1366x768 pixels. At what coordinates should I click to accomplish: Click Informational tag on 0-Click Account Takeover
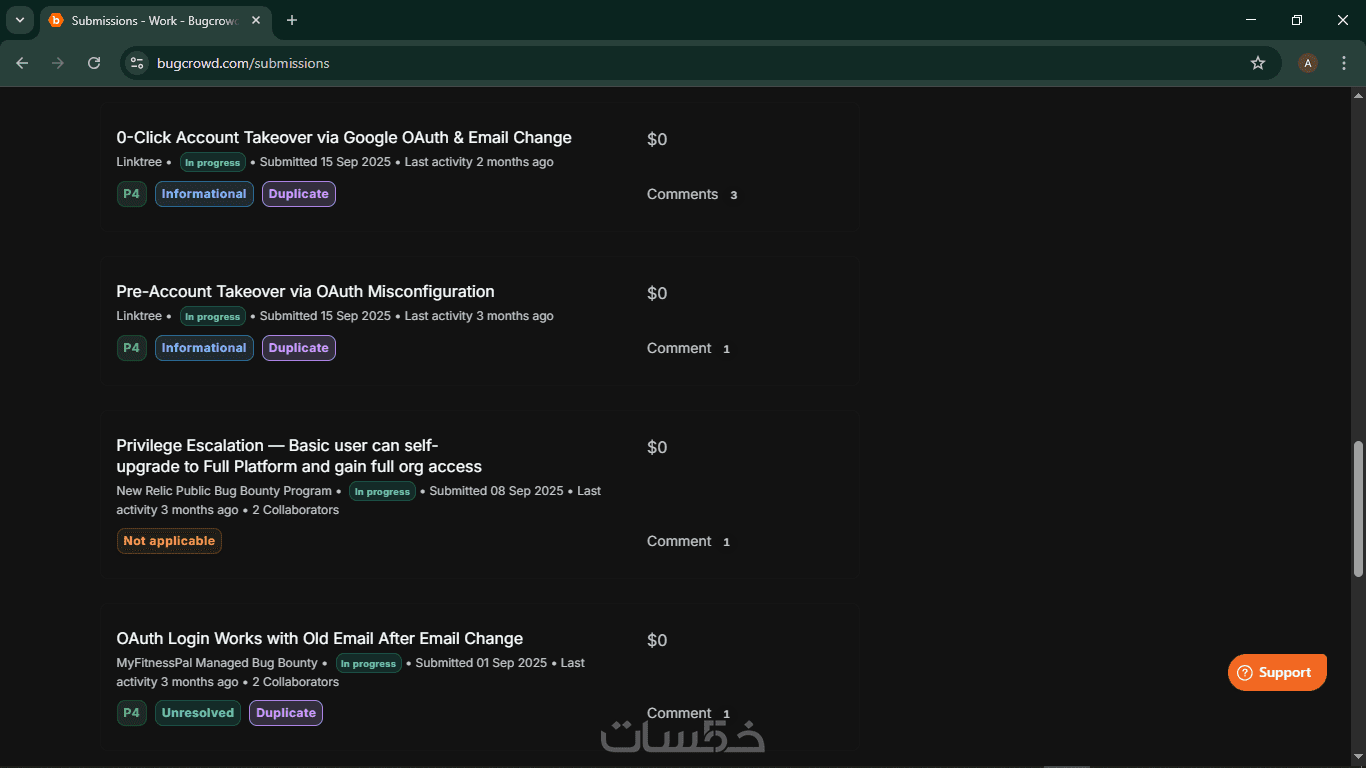(204, 194)
